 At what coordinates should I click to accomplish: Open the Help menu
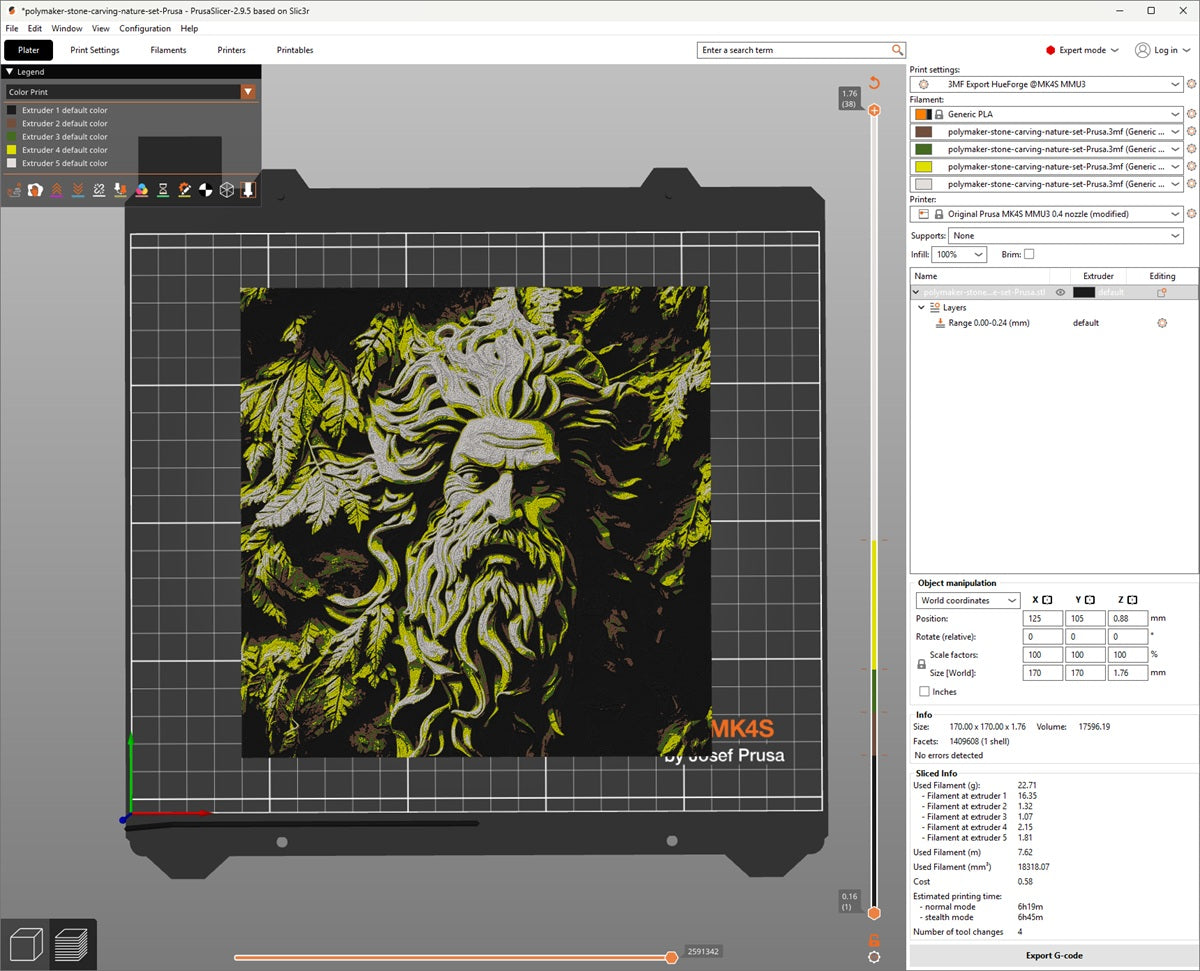[189, 29]
